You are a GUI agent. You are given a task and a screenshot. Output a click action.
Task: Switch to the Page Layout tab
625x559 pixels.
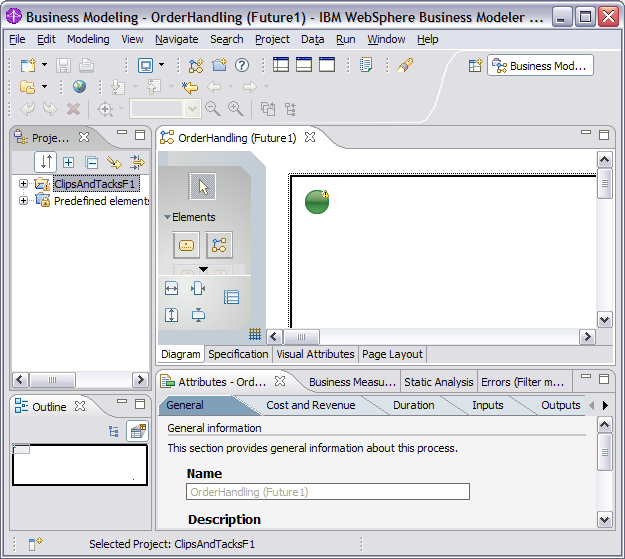pyautogui.click(x=392, y=354)
